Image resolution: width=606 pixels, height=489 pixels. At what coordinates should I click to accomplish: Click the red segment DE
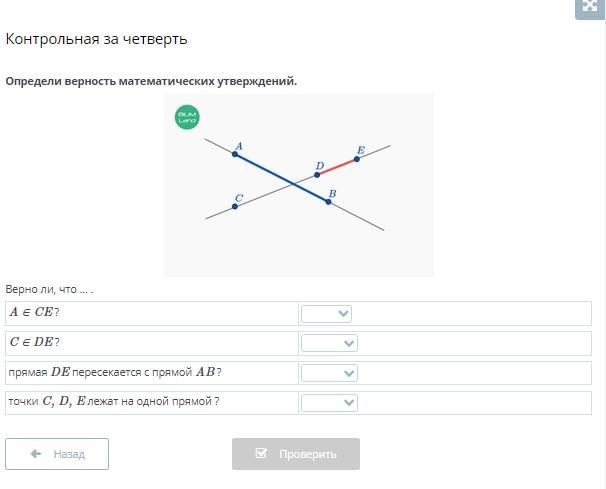click(x=337, y=167)
